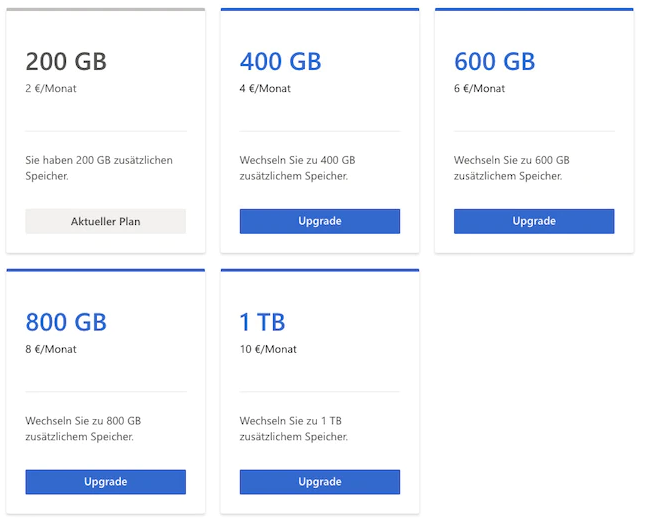Click the 400 GB plan title
Viewport: 654px width, 526px height.
click(280, 61)
